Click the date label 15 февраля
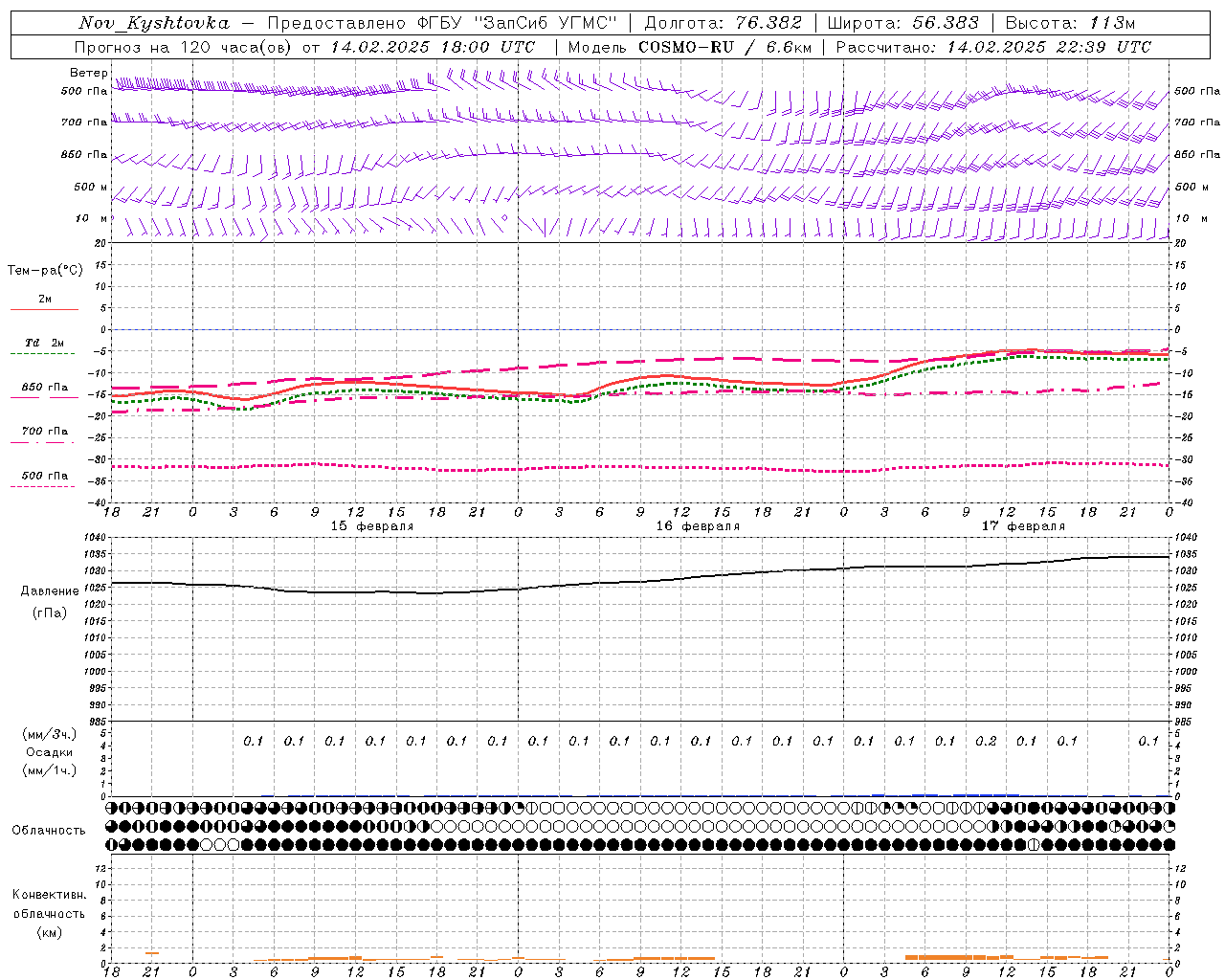Screen dimensions: 1225x980 coord(372,526)
